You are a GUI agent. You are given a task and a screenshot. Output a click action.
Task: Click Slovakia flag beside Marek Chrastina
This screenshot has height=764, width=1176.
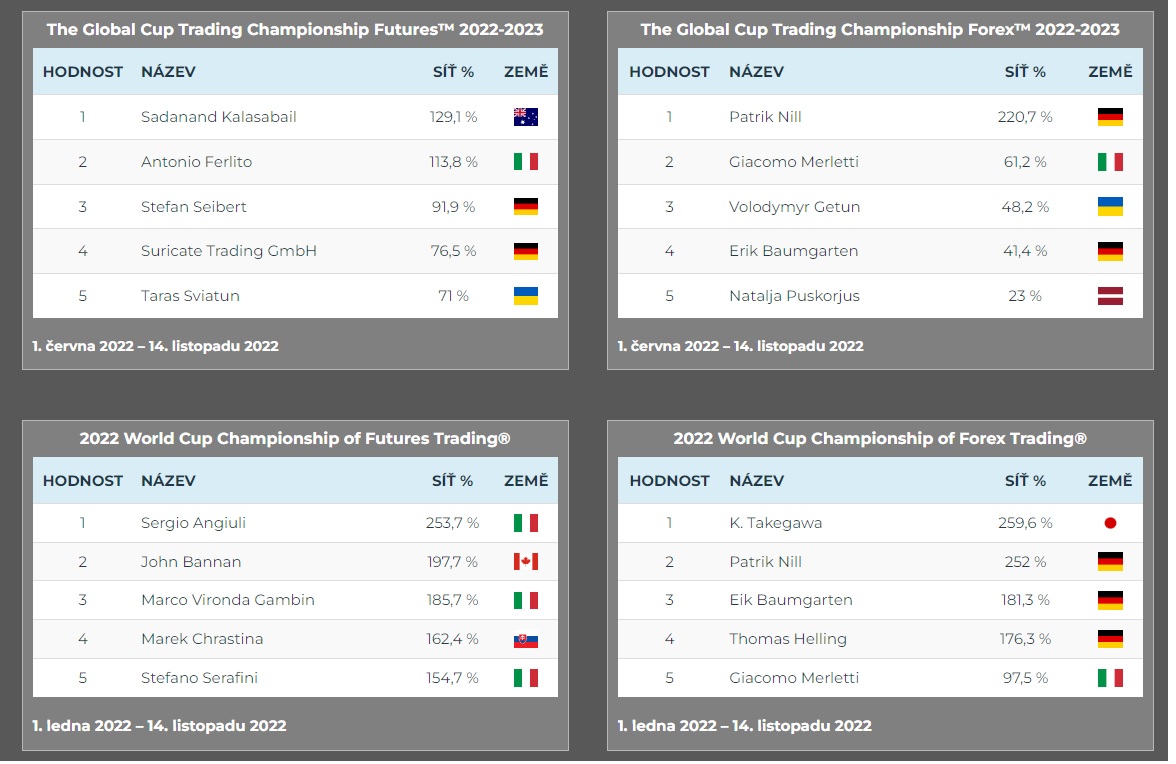click(x=525, y=640)
